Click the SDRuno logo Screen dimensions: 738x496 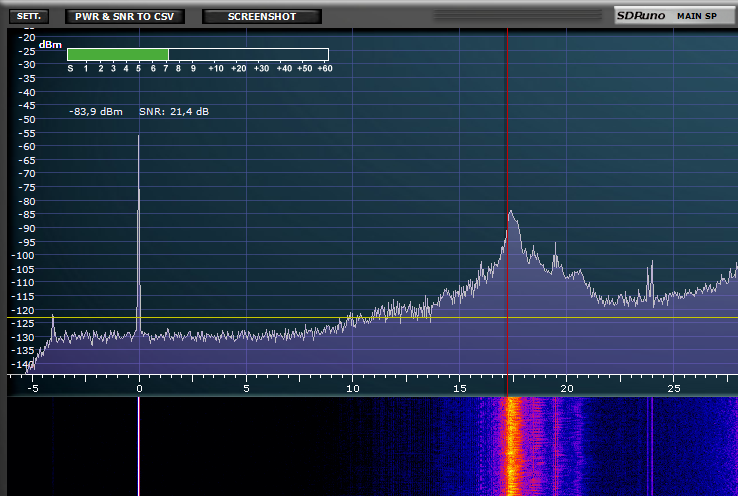642,16
